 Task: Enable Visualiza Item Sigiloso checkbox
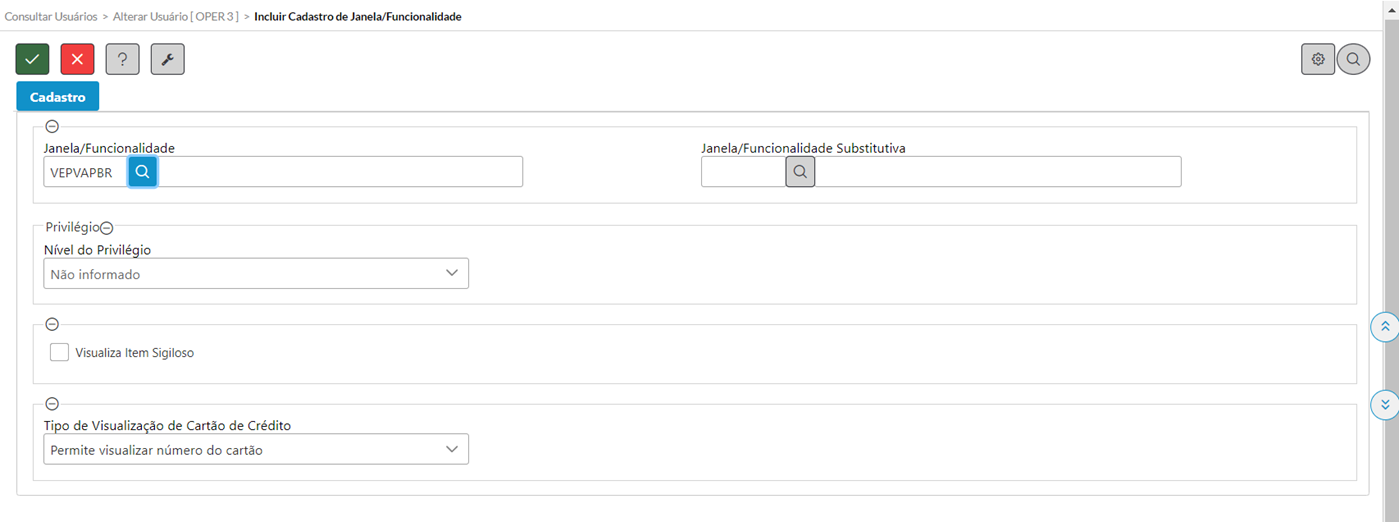[x=59, y=352]
